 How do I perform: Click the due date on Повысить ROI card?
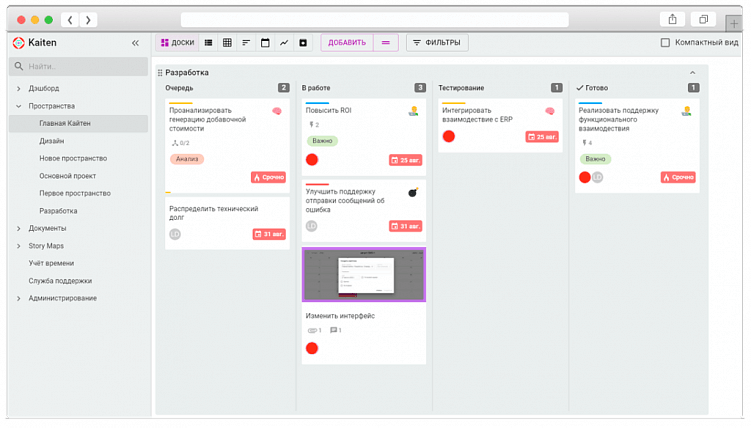tap(405, 160)
